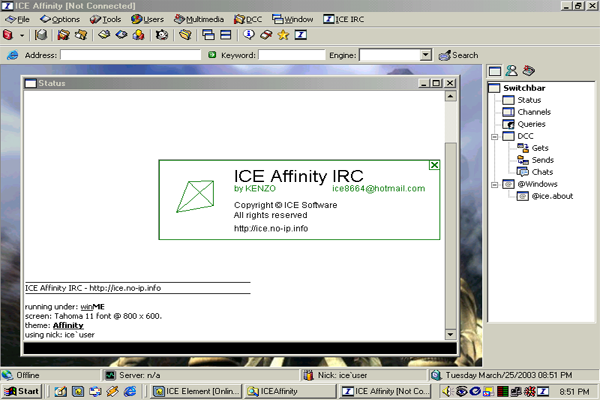Open the Options menu
The width and height of the screenshot is (600, 400).
[60, 19]
